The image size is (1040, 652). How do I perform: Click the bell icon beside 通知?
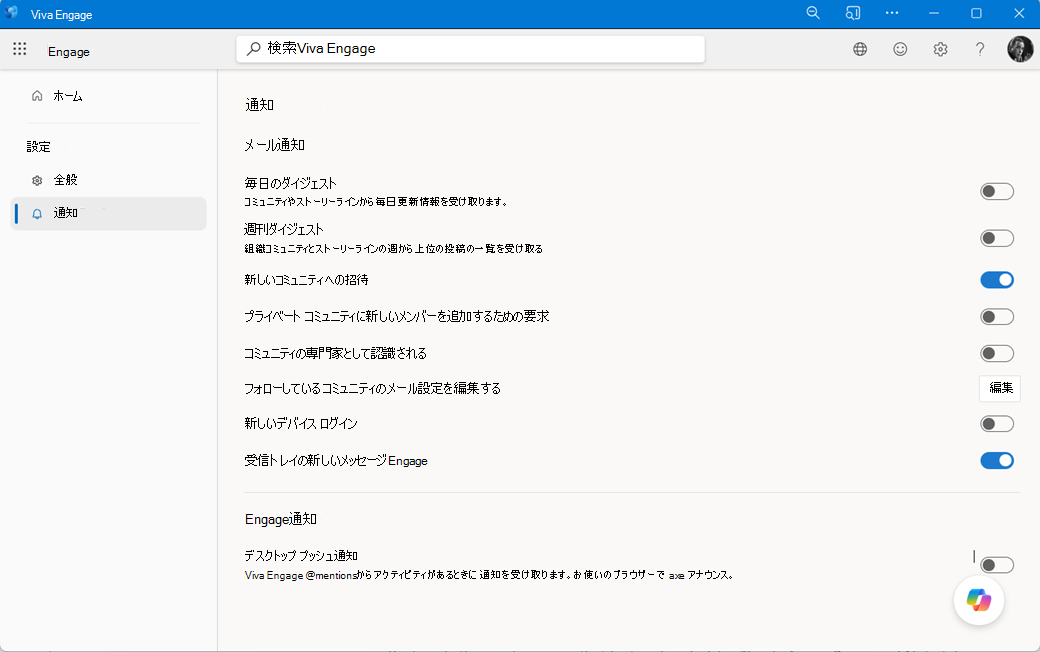37,214
